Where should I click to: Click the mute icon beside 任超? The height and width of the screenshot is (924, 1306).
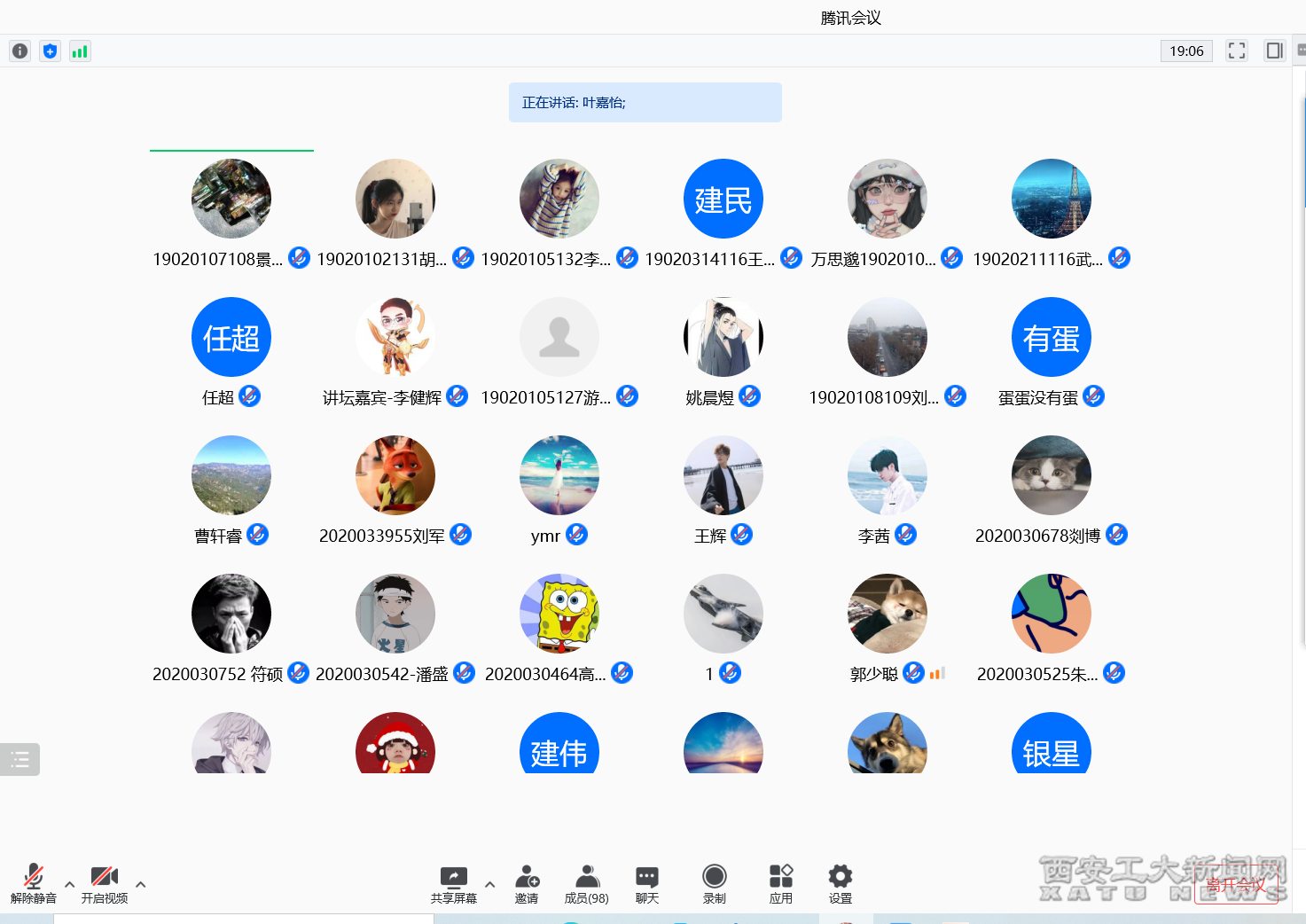(250, 396)
